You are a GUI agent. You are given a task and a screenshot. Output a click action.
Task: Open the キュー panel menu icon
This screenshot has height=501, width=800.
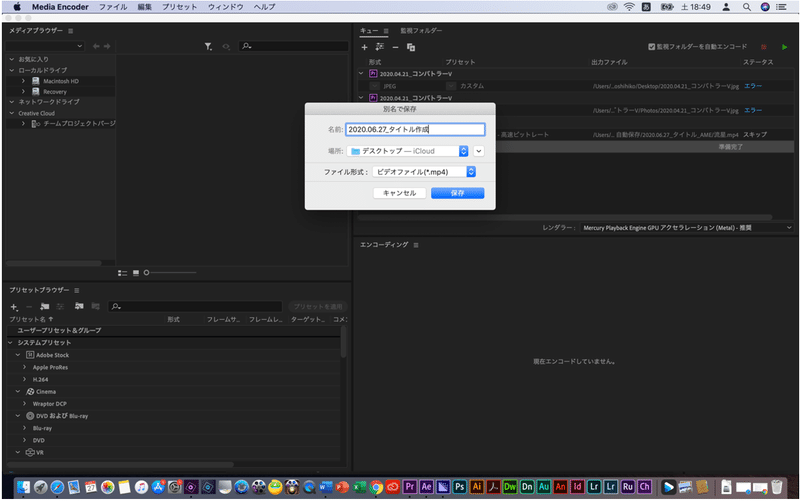click(x=386, y=31)
